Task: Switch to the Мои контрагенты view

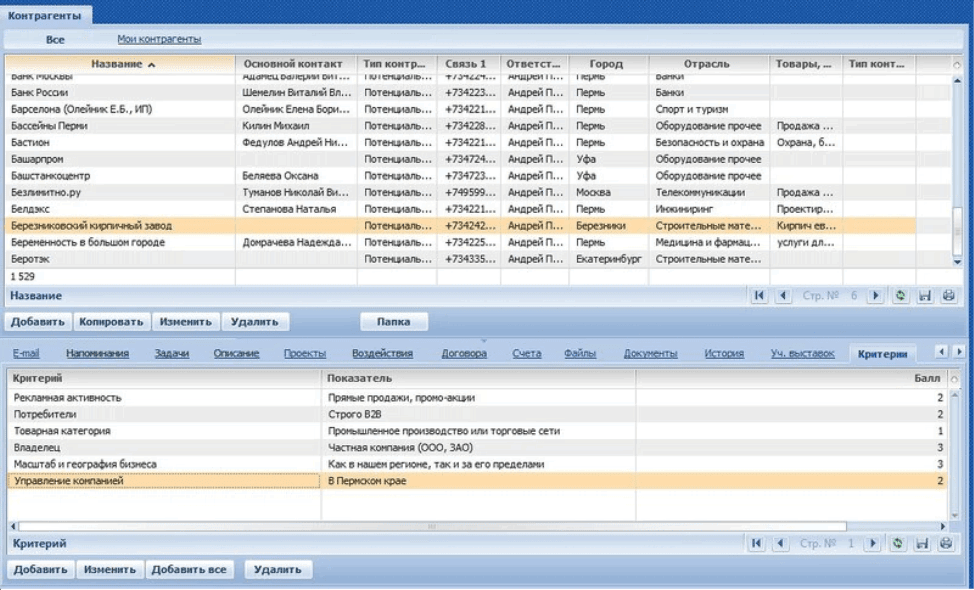Action: pyautogui.click(x=159, y=39)
